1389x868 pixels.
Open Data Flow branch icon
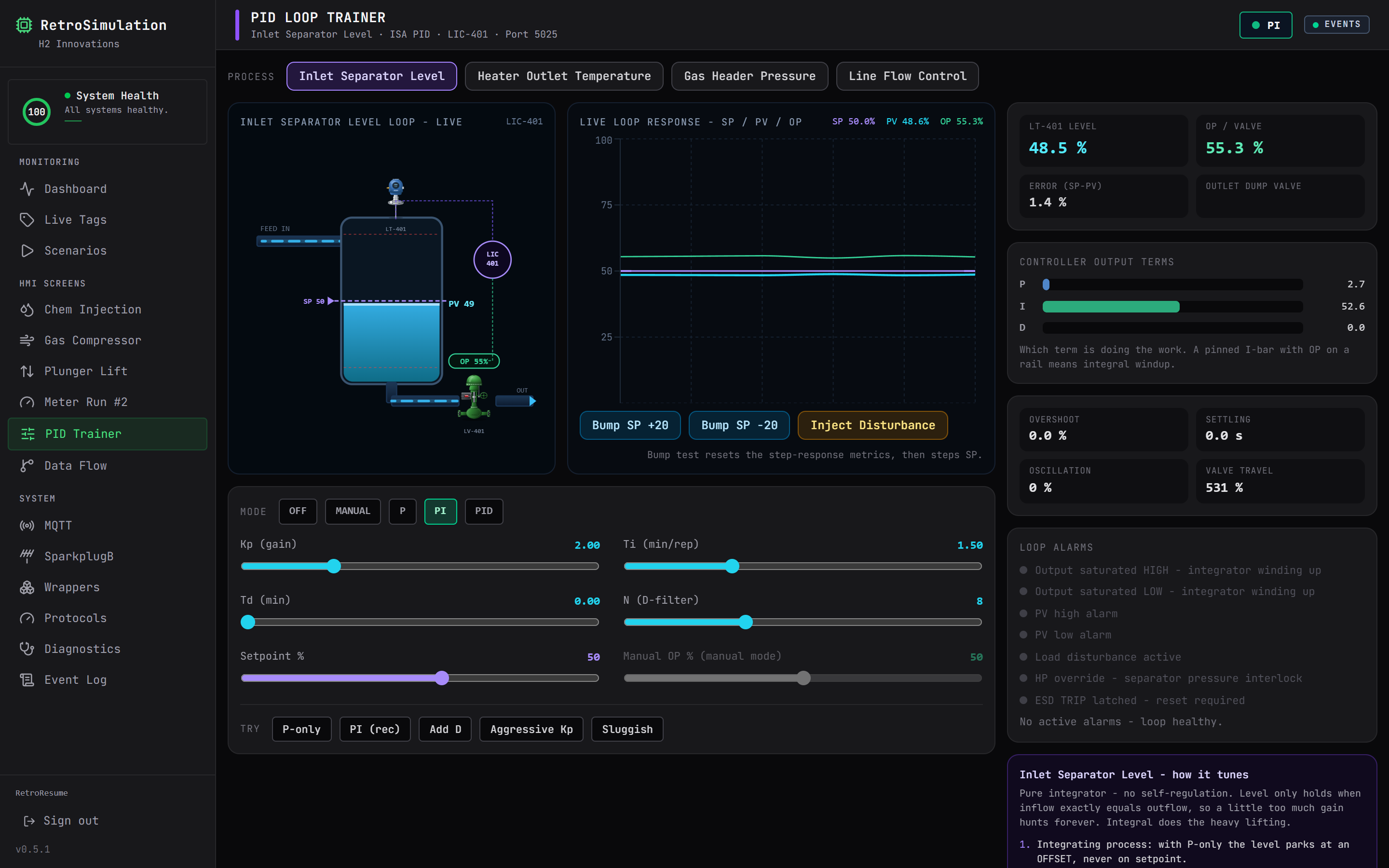click(x=27, y=465)
